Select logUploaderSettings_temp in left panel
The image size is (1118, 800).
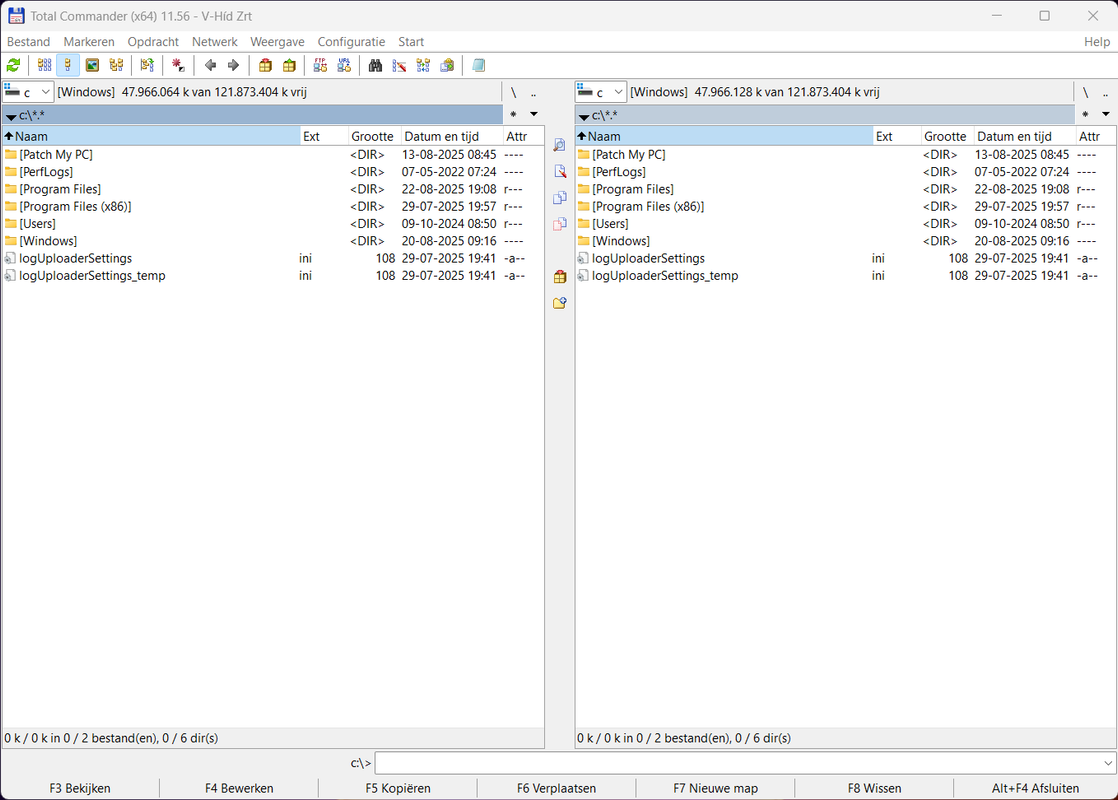(273, 276)
